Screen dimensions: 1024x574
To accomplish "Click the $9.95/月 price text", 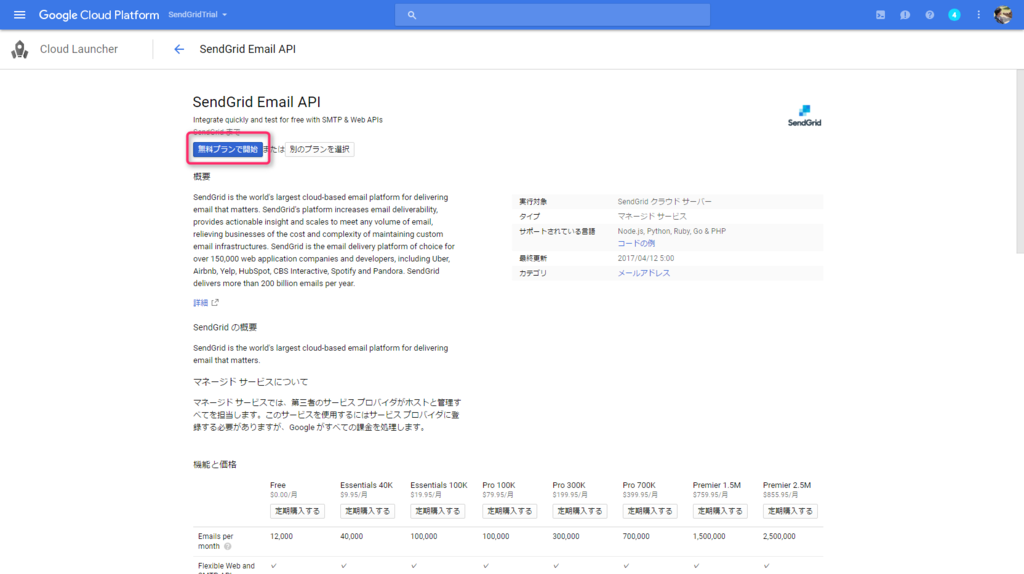I will tap(354, 495).
